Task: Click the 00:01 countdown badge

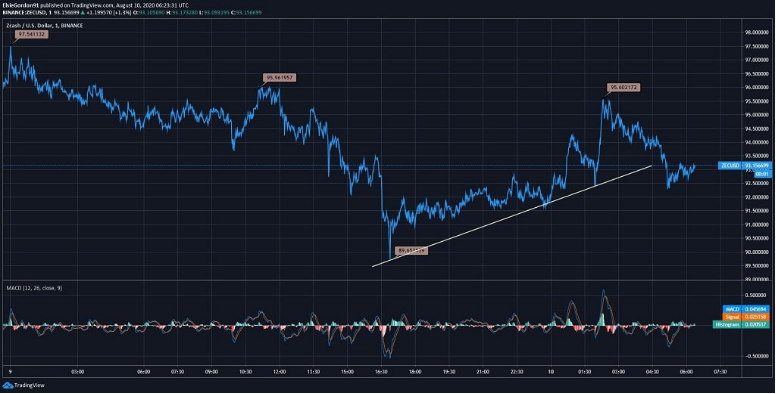Action: (x=762, y=174)
